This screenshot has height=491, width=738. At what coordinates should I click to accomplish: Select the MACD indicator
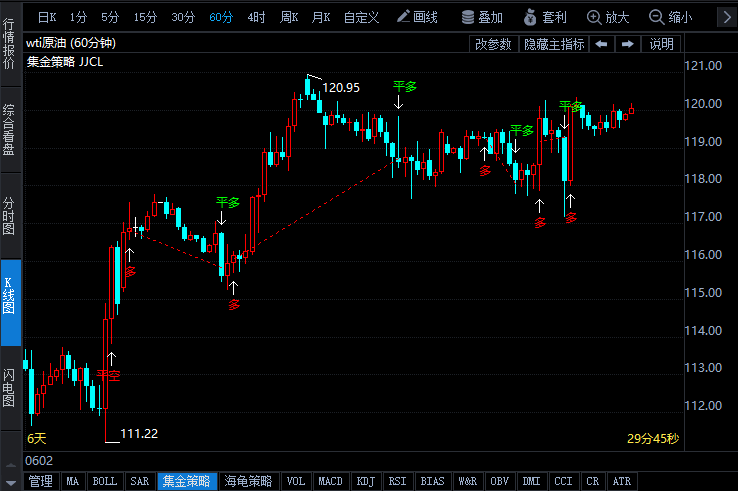(330, 481)
